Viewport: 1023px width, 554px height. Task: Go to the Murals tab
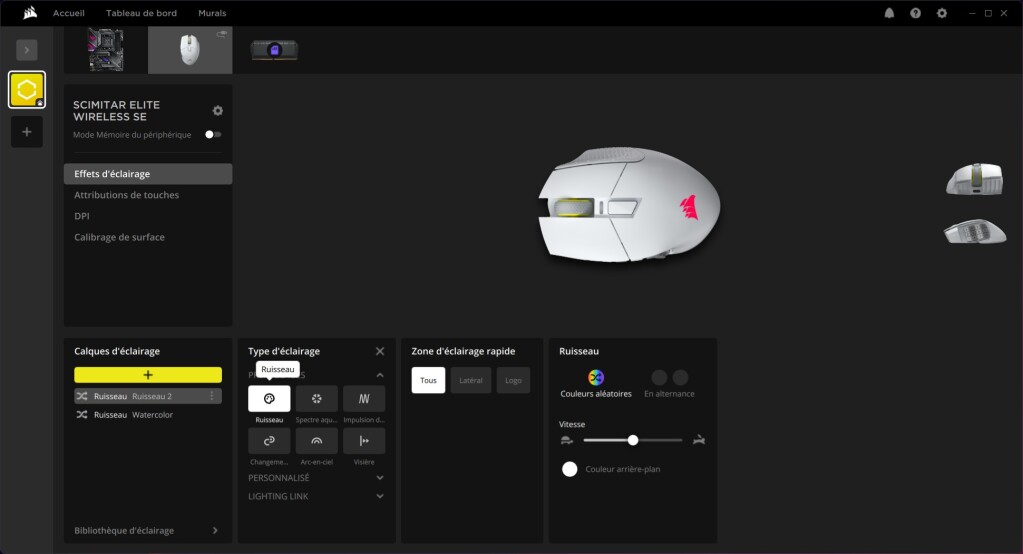[x=212, y=13]
